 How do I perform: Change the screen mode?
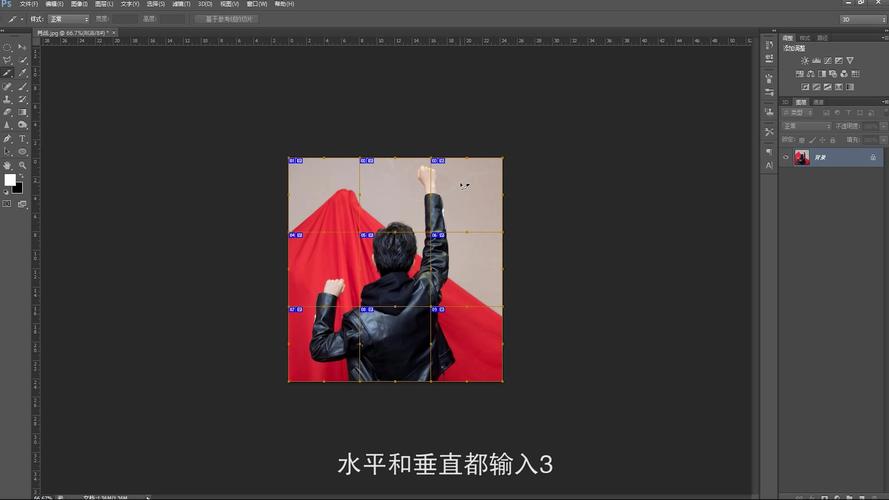pos(22,204)
